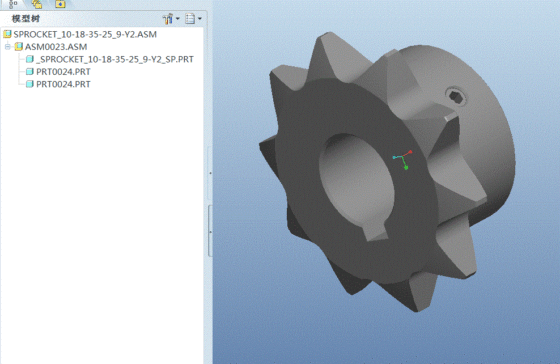Select the hex set screw in the hub
This screenshot has height=364, width=560.
[456, 96]
